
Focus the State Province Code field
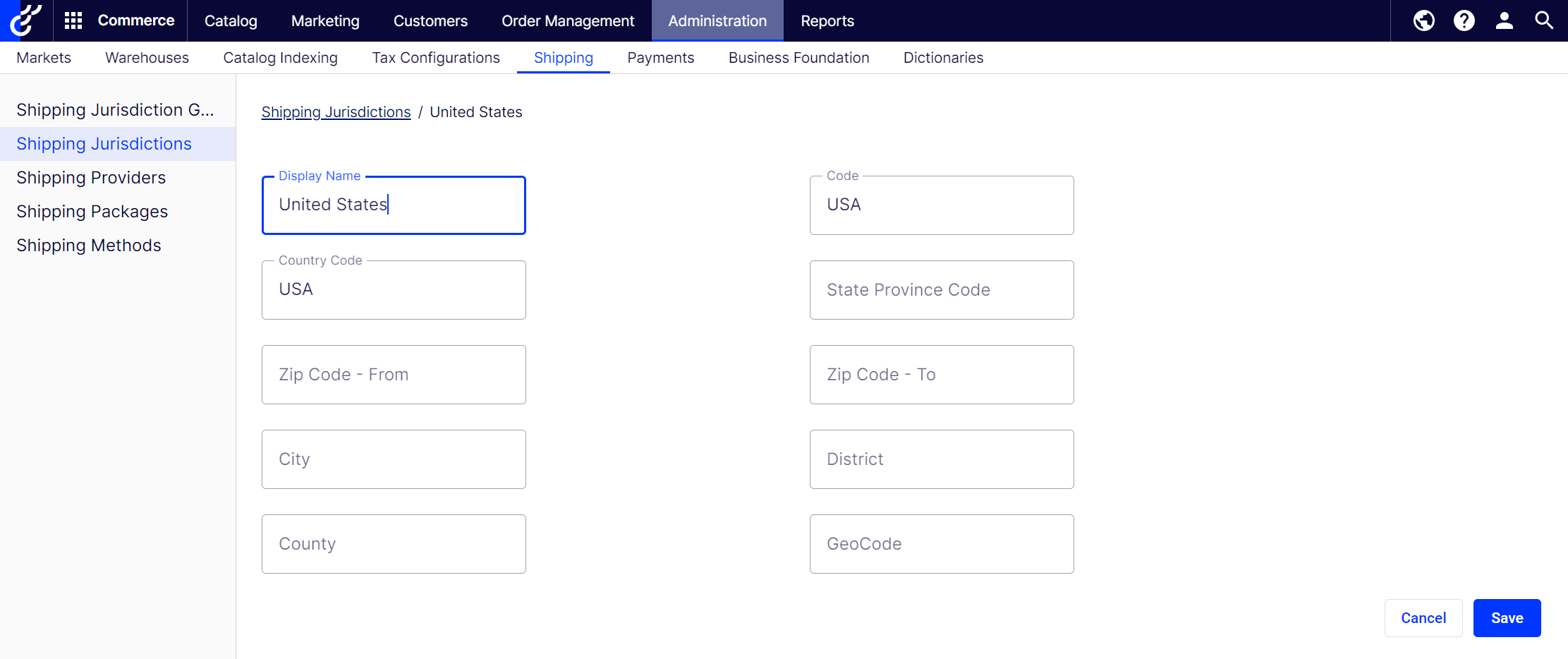pyautogui.click(x=942, y=290)
